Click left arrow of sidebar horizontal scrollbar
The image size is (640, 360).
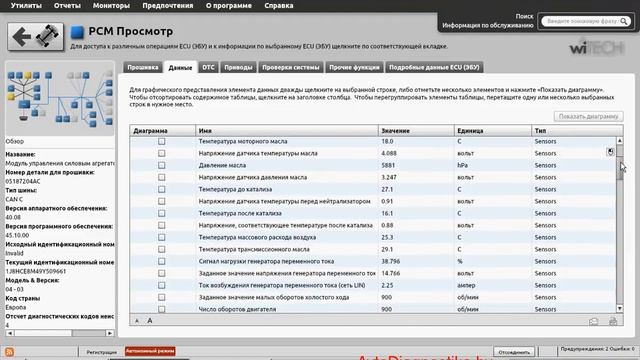(x=10, y=333)
